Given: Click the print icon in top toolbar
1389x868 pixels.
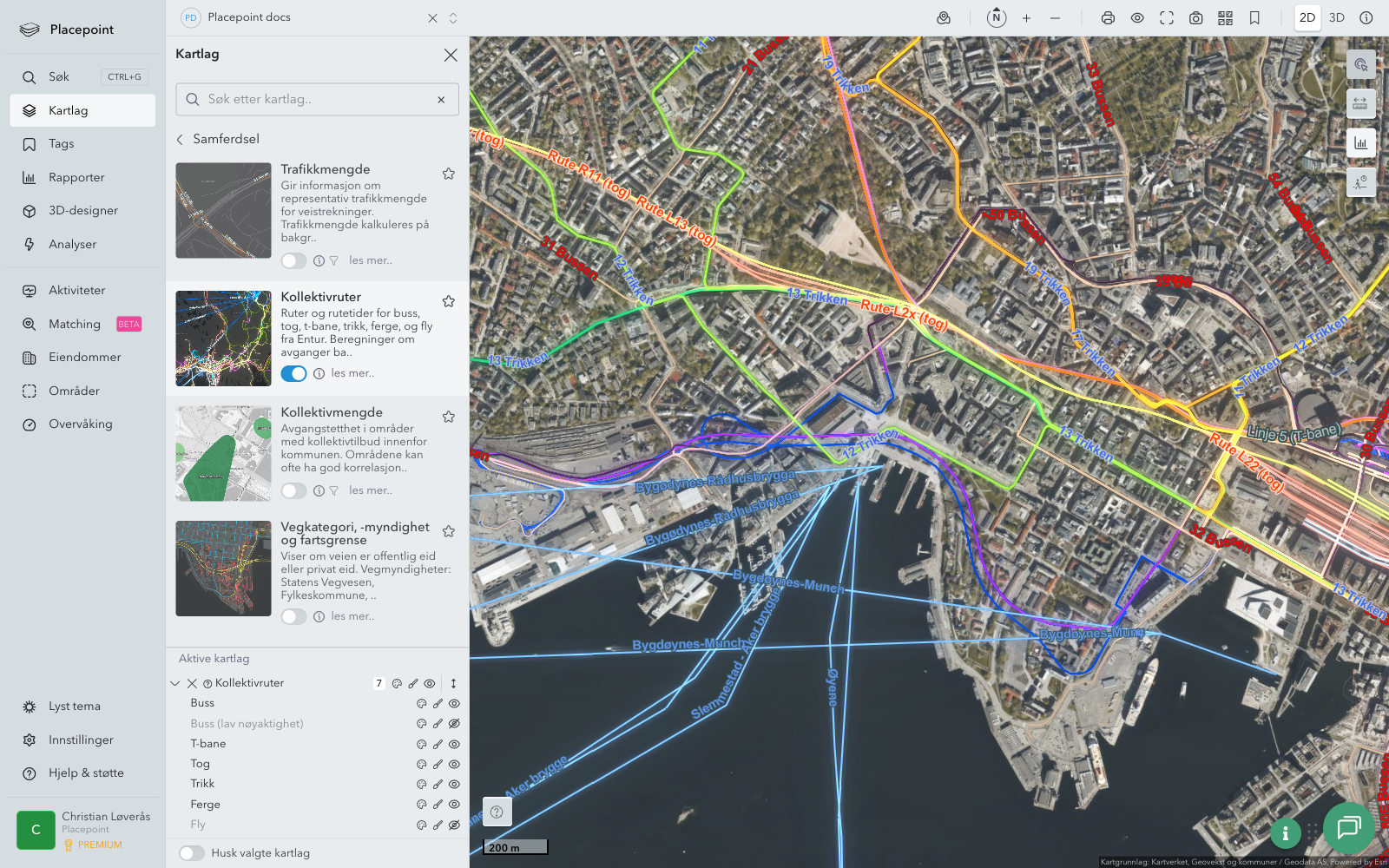Looking at the screenshot, I should coord(1108,18).
